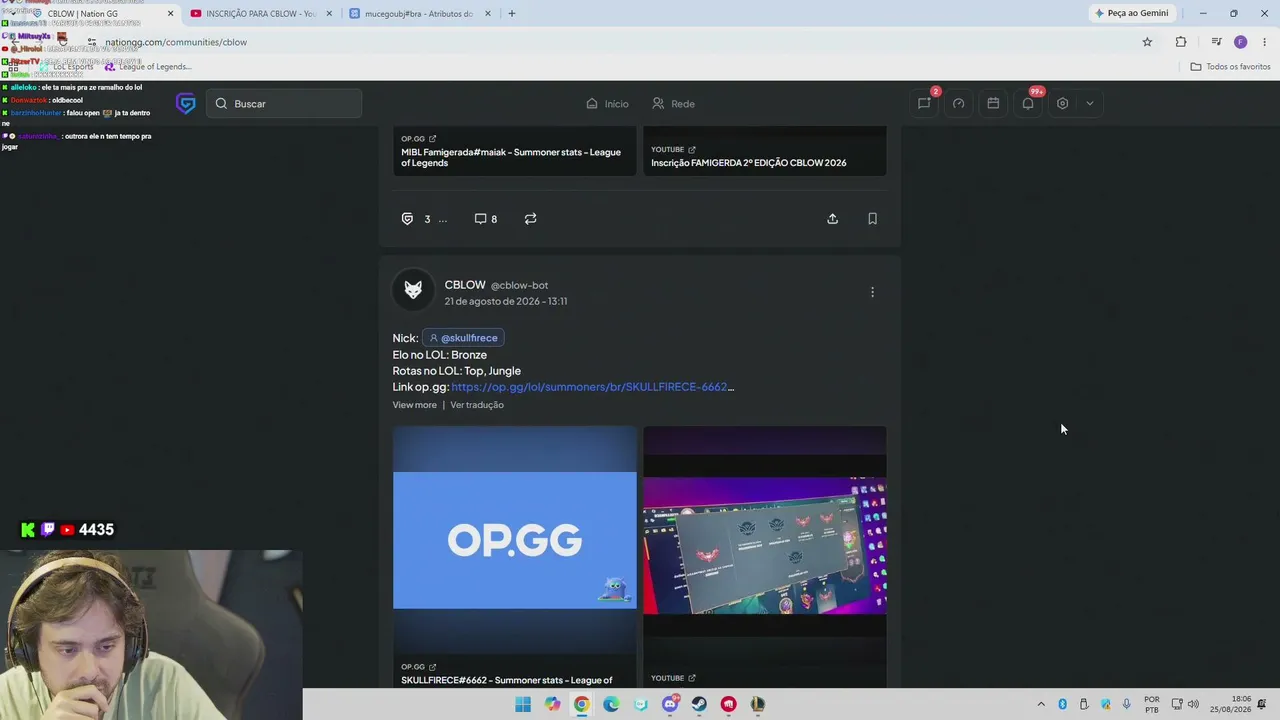This screenshot has width=1280, height=720.
Task: Open the calendar icon in header
Action: click(x=993, y=103)
